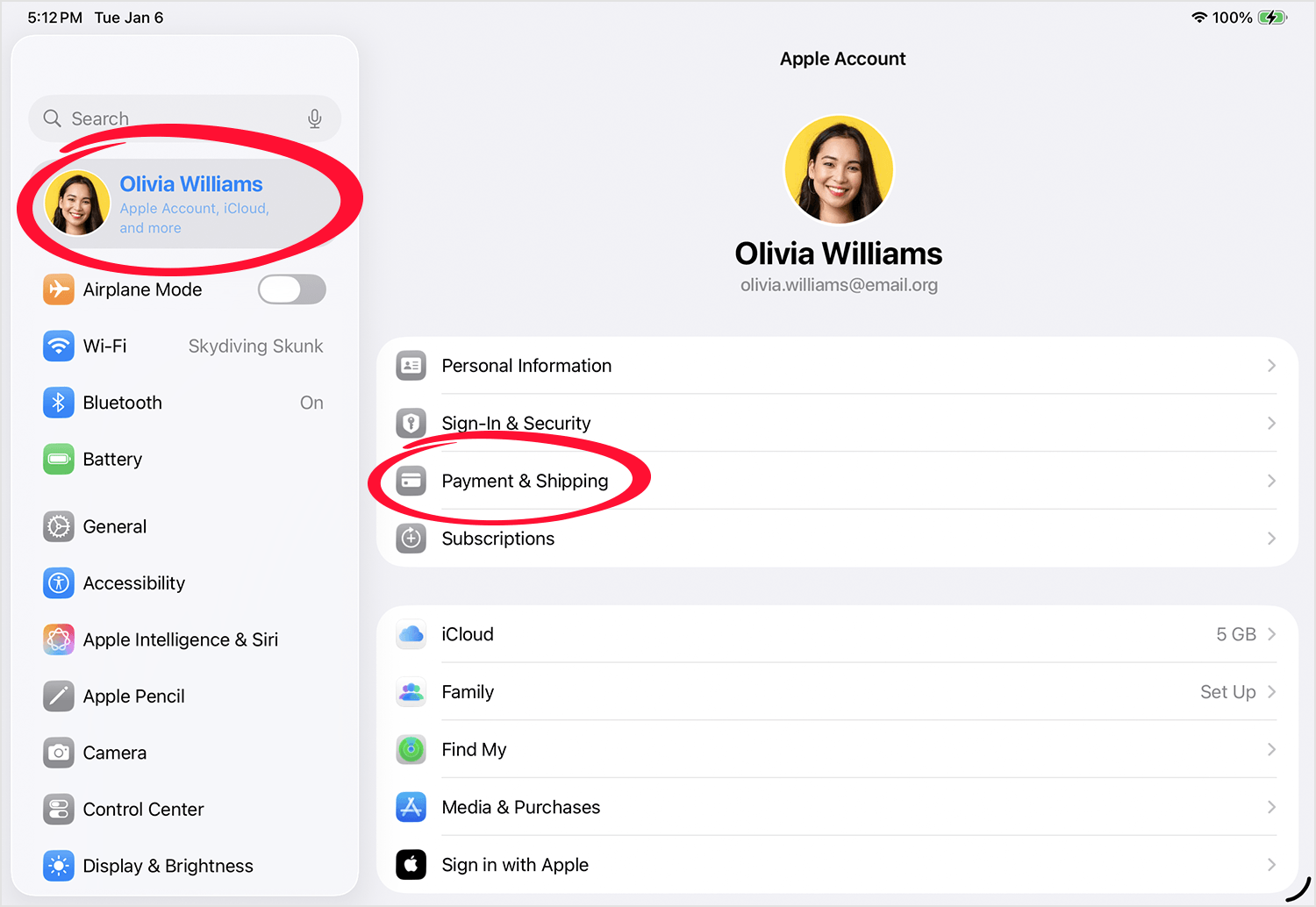This screenshot has height=907, width=1316.
Task: Click the Bluetooth On status text
Action: (311, 403)
